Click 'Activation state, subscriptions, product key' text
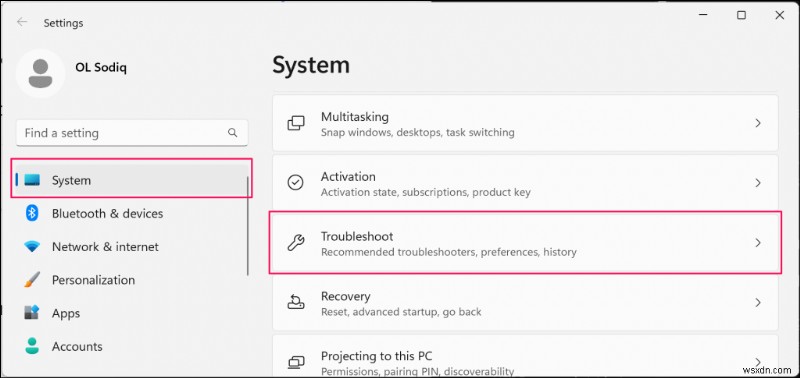Viewport: 800px width, 378px height. (x=426, y=192)
